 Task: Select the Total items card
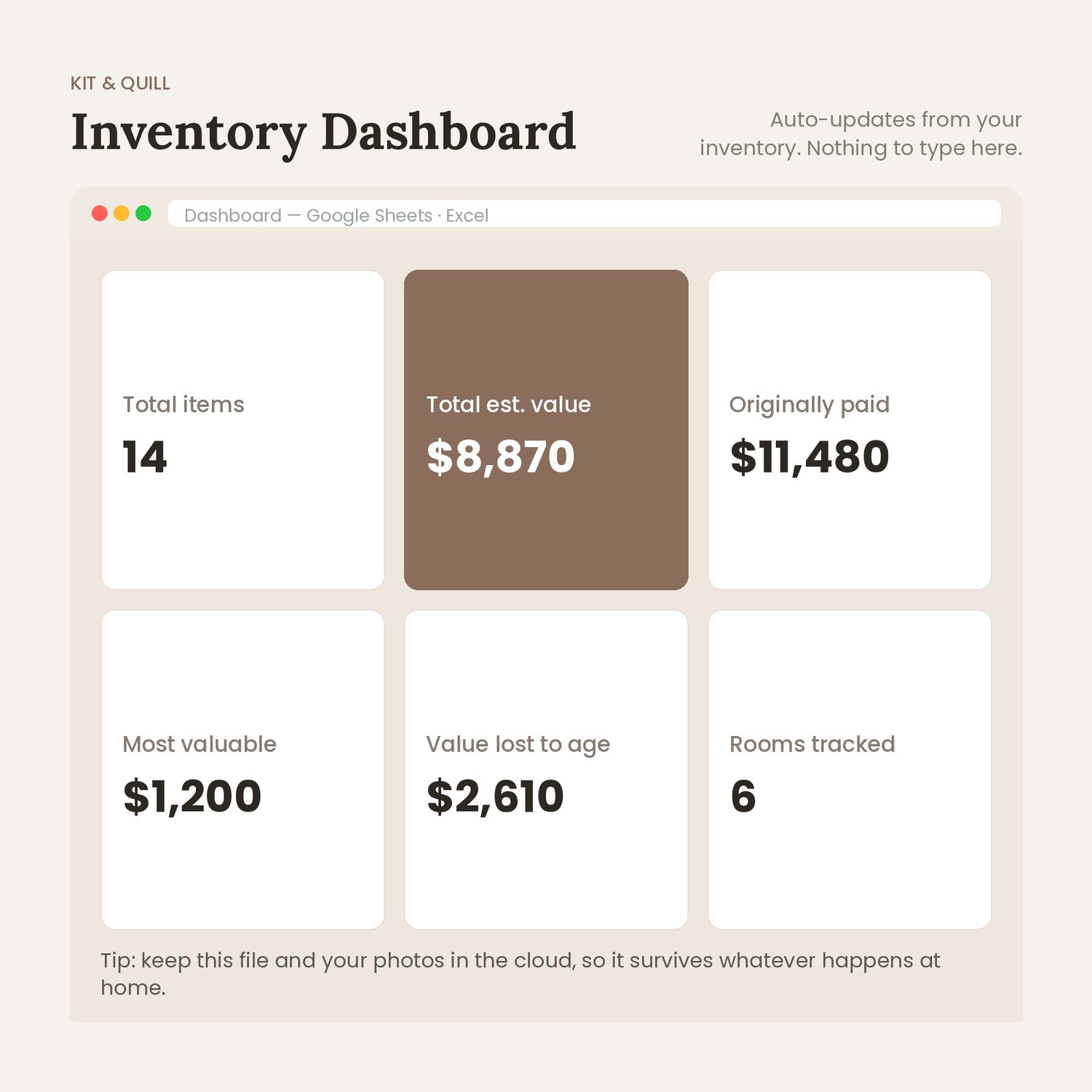(x=242, y=430)
